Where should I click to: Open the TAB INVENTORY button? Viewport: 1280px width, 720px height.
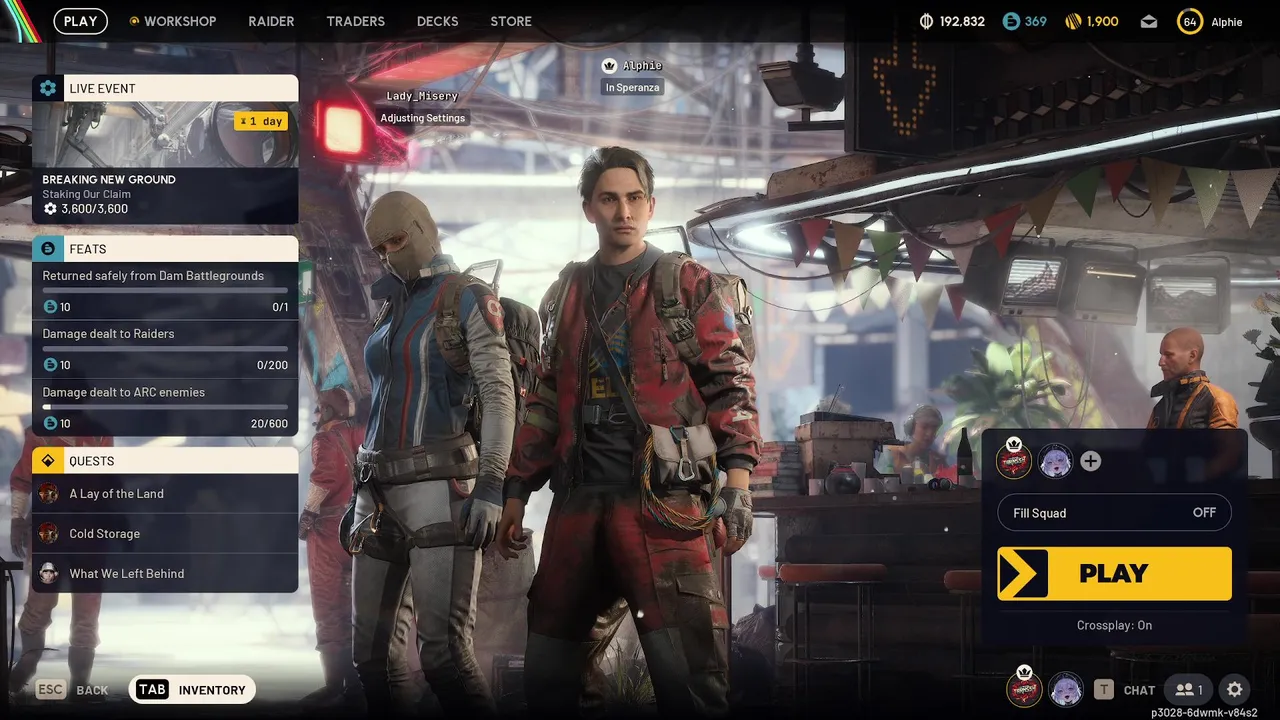pyautogui.click(x=192, y=689)
